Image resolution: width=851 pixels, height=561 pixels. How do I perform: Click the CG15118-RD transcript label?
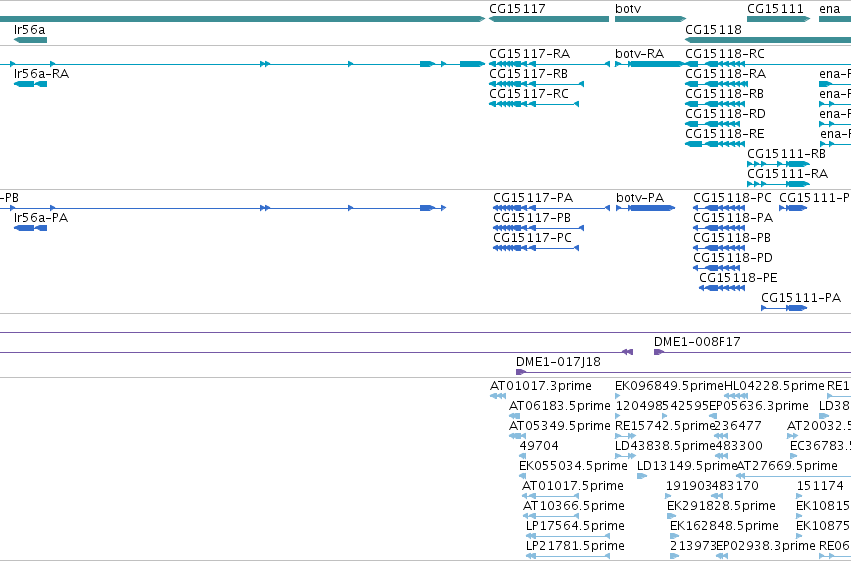coord(726,114)
